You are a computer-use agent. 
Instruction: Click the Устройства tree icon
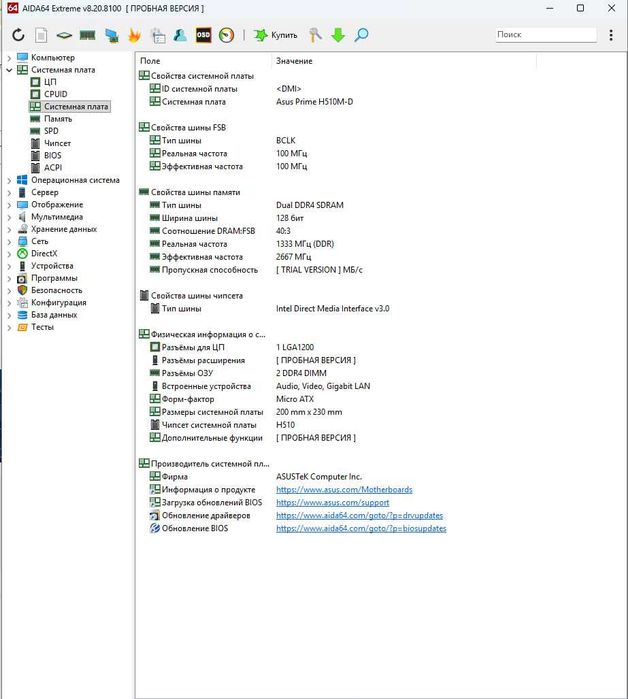22,266
